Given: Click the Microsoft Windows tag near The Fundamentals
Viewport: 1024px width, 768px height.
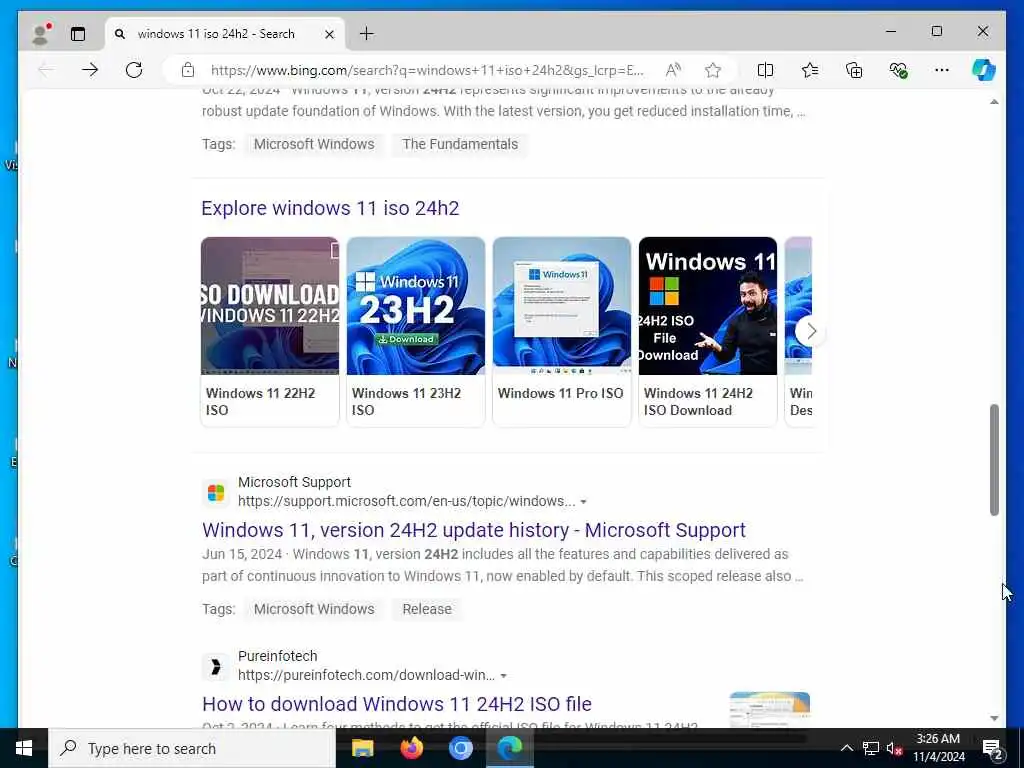Looking at the screenshot, I should point(314,144).
